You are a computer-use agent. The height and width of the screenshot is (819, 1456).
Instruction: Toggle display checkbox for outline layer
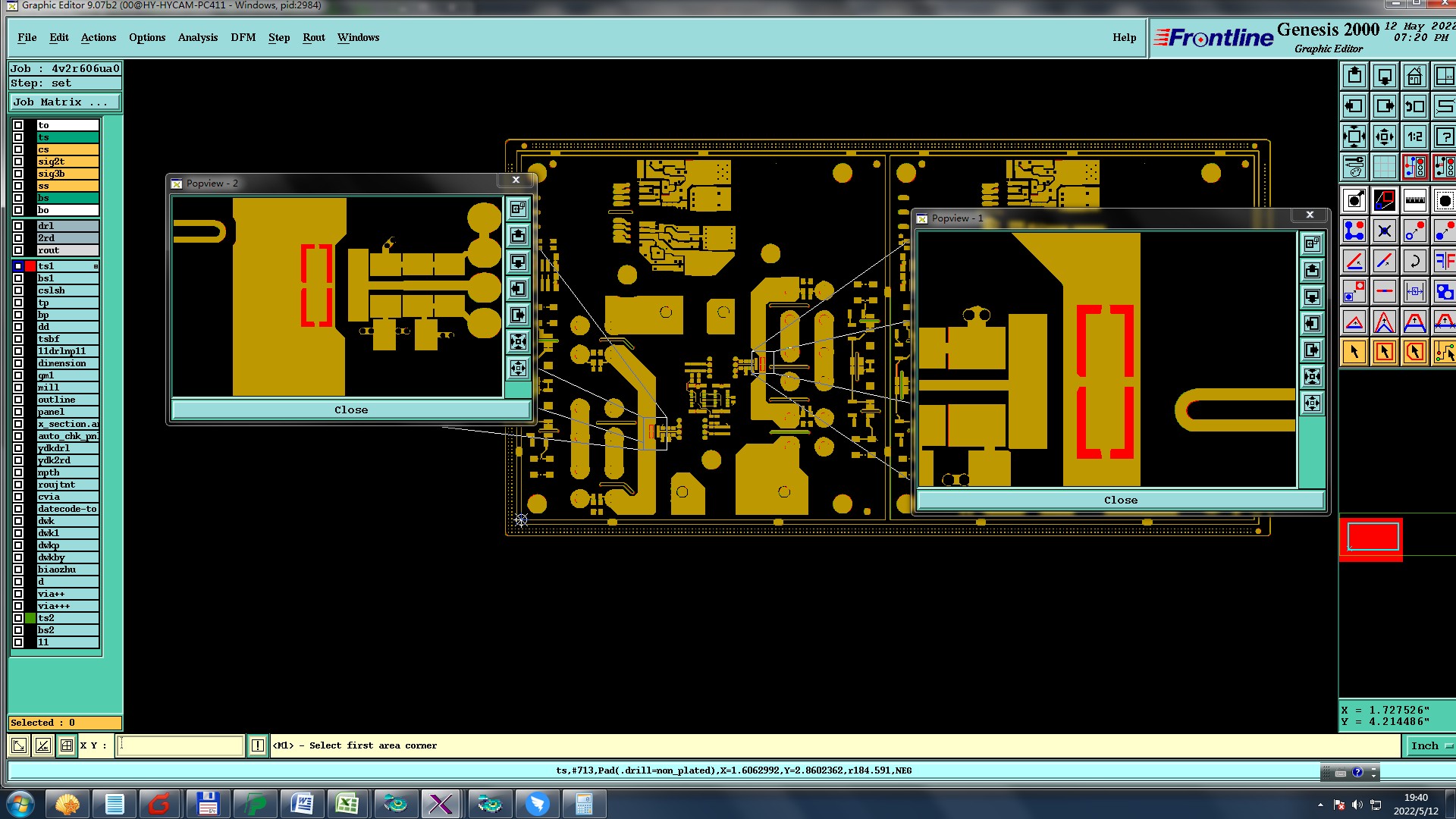pos(18,400)
